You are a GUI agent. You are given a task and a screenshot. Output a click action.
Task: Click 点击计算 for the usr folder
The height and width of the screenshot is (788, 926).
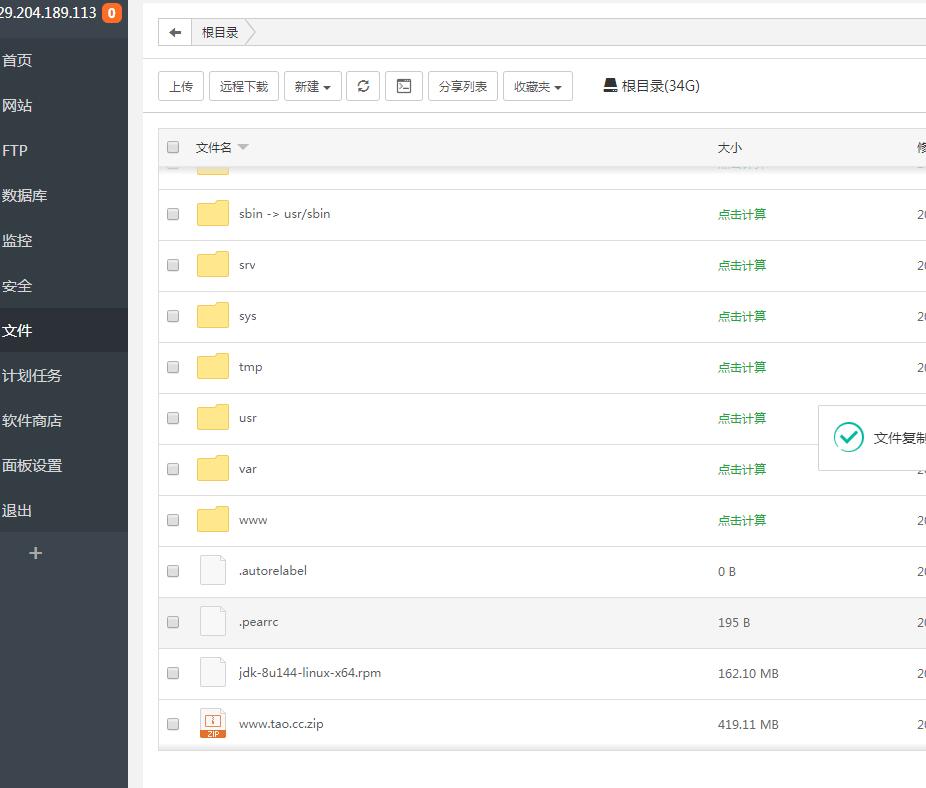click(x=742, y=418)
